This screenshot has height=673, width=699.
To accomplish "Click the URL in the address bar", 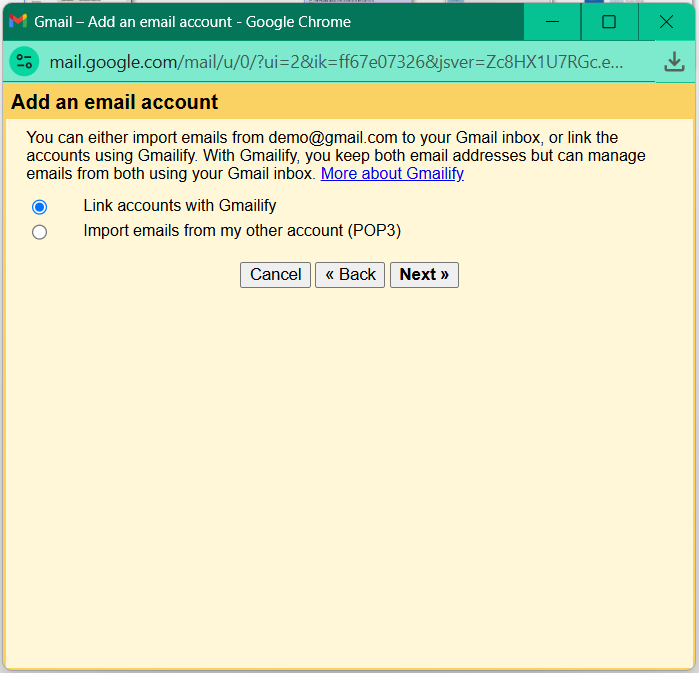I will 336,62.
